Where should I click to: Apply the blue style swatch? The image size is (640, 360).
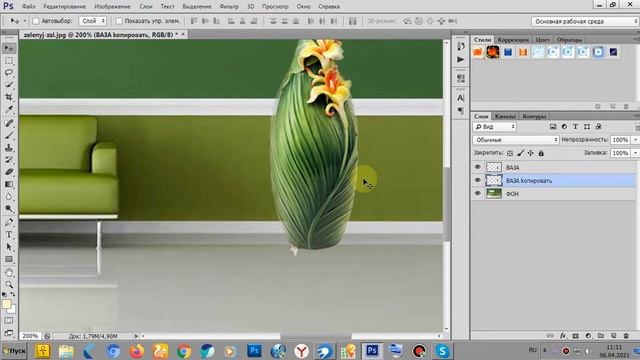[508, 52]
